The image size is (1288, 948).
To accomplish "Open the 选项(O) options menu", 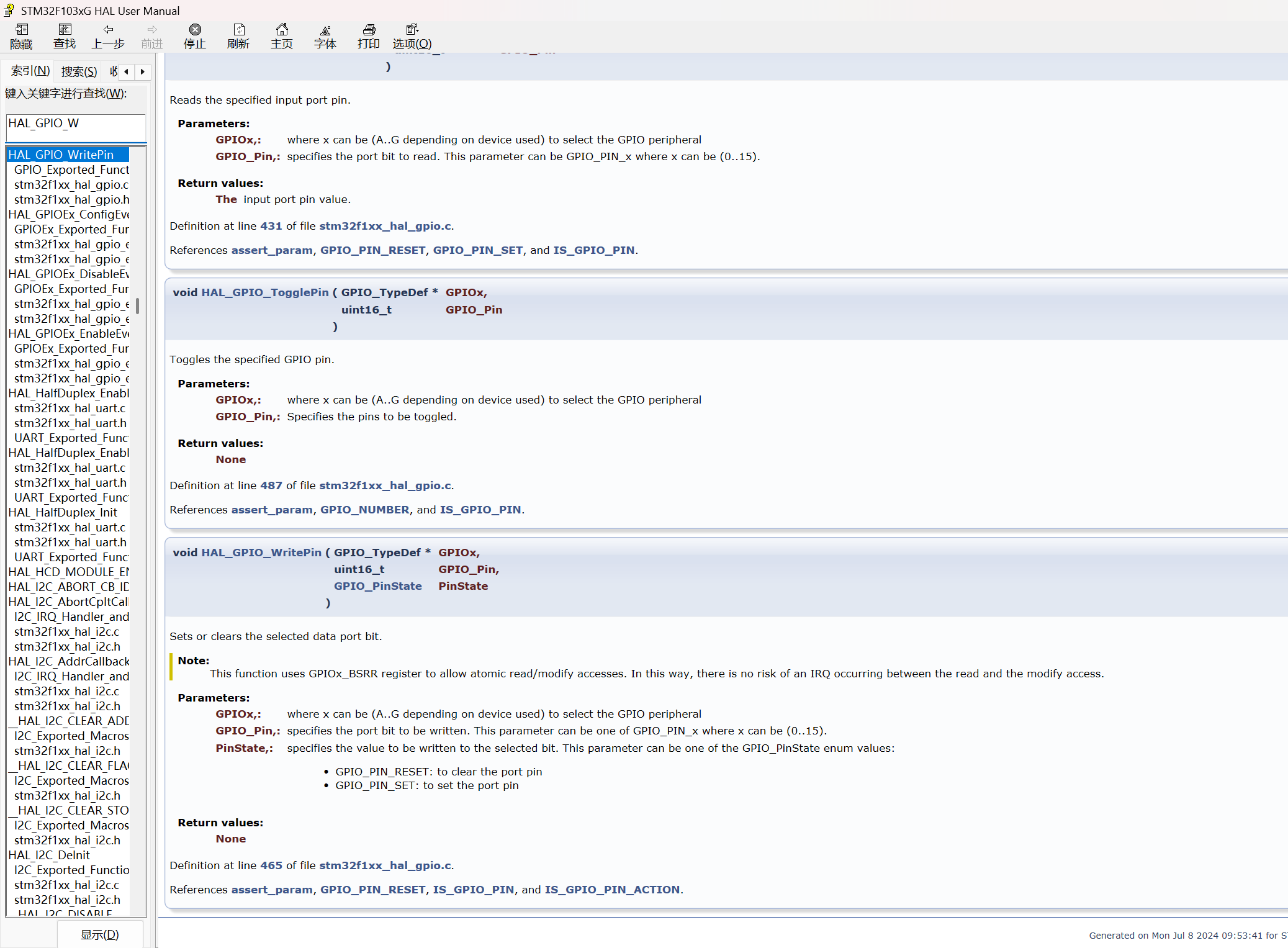I will click(412, 36).
